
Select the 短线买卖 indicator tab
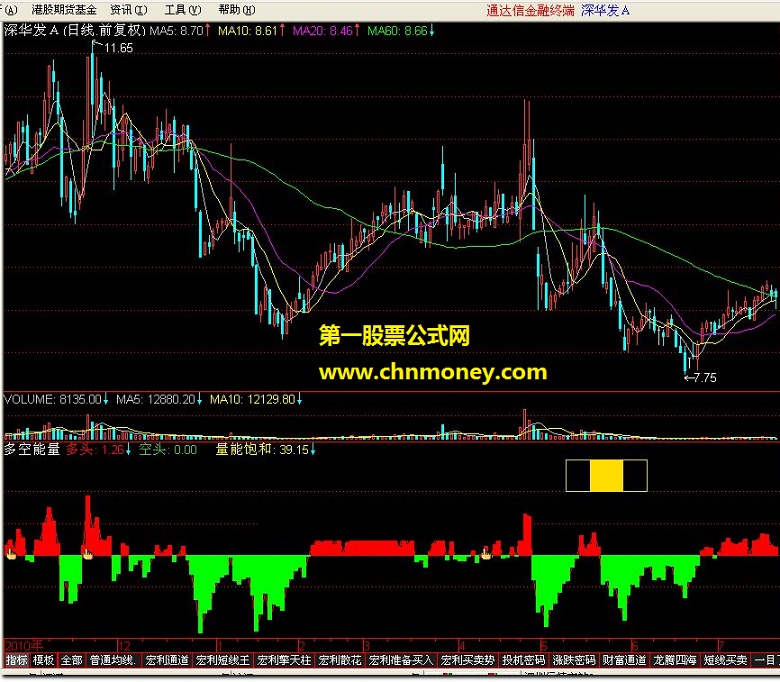tap(725, 660)
